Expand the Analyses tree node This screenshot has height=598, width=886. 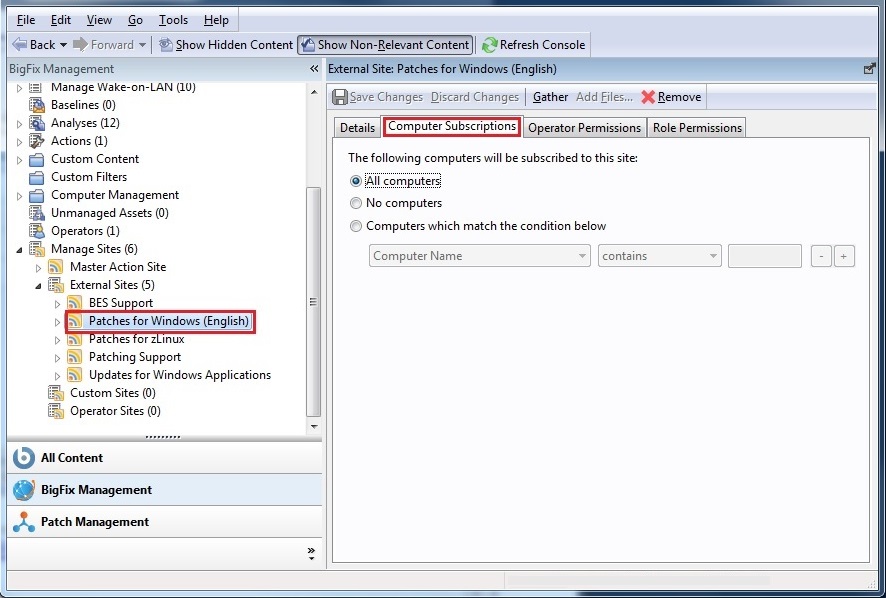coord(19,124)
